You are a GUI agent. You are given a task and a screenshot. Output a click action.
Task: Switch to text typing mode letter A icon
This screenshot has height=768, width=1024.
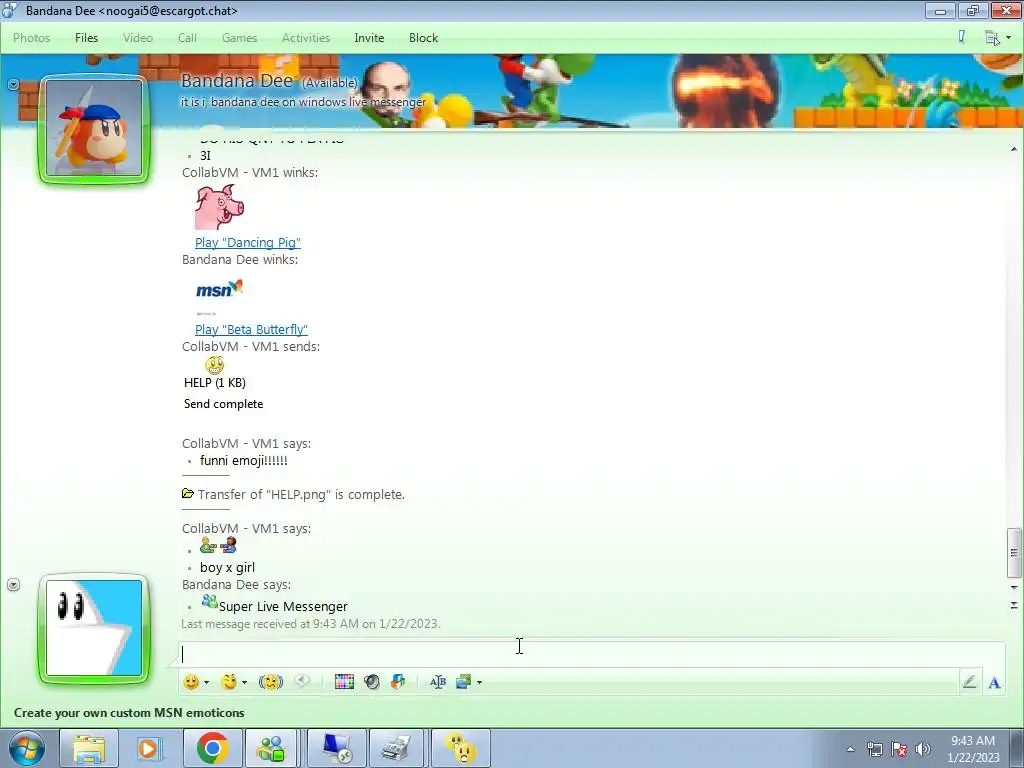[x=994, y=683]
